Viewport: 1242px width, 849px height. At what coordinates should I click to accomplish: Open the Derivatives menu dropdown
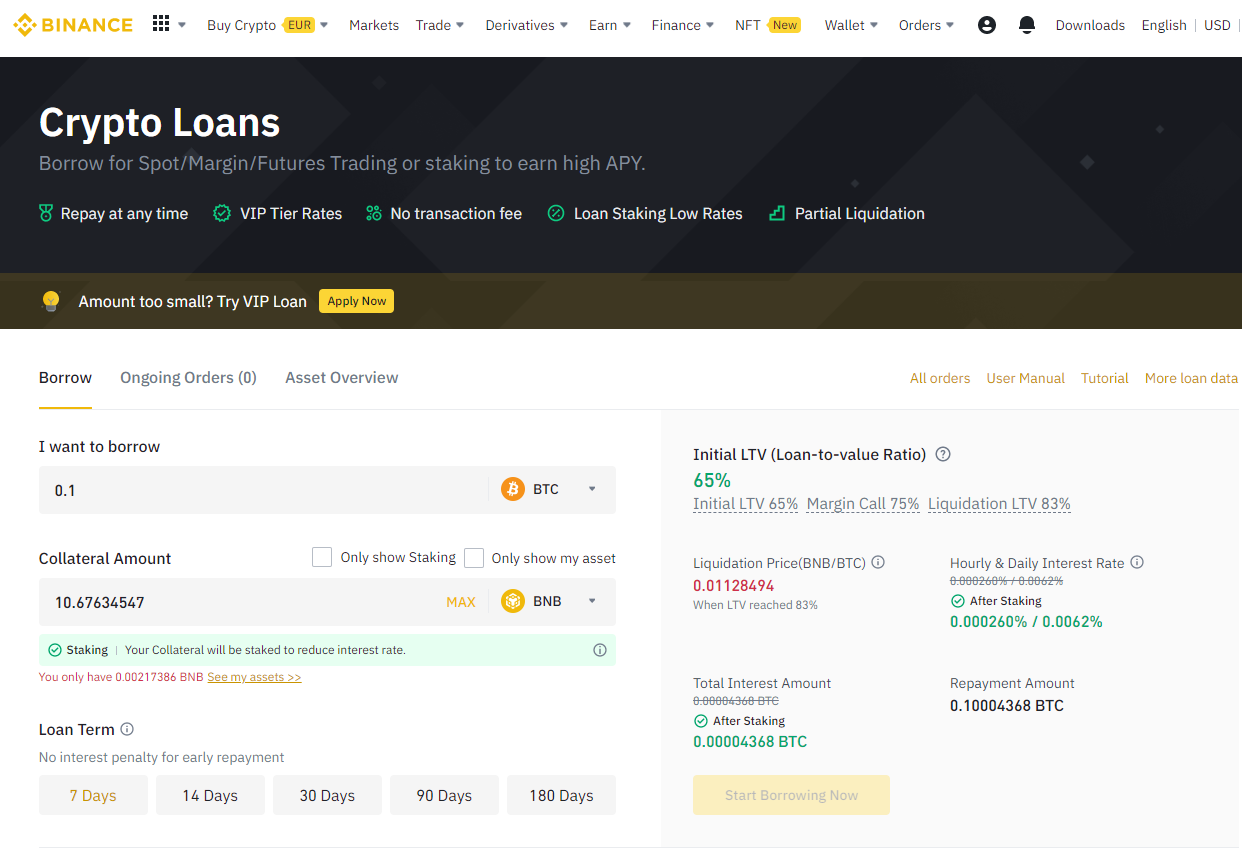point(526,25)
